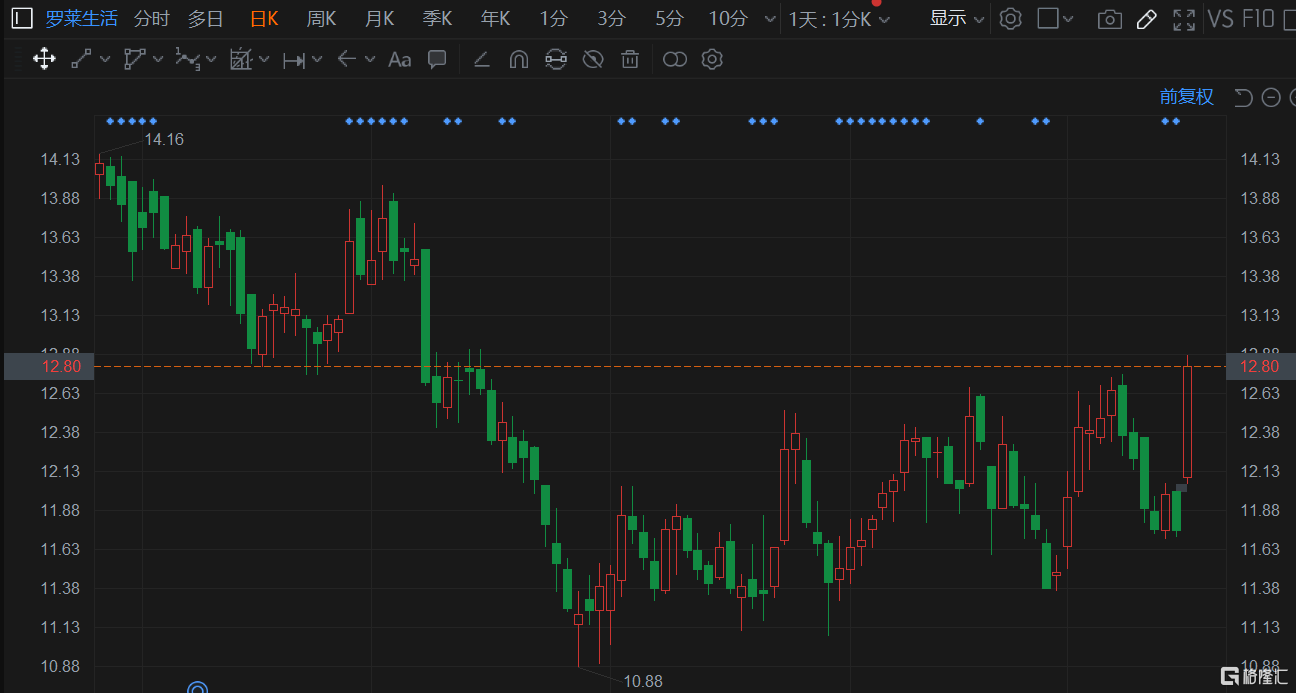The image size is (1296, 693).
Task: Add a comment bubble annotation
Action: point(437,59)
